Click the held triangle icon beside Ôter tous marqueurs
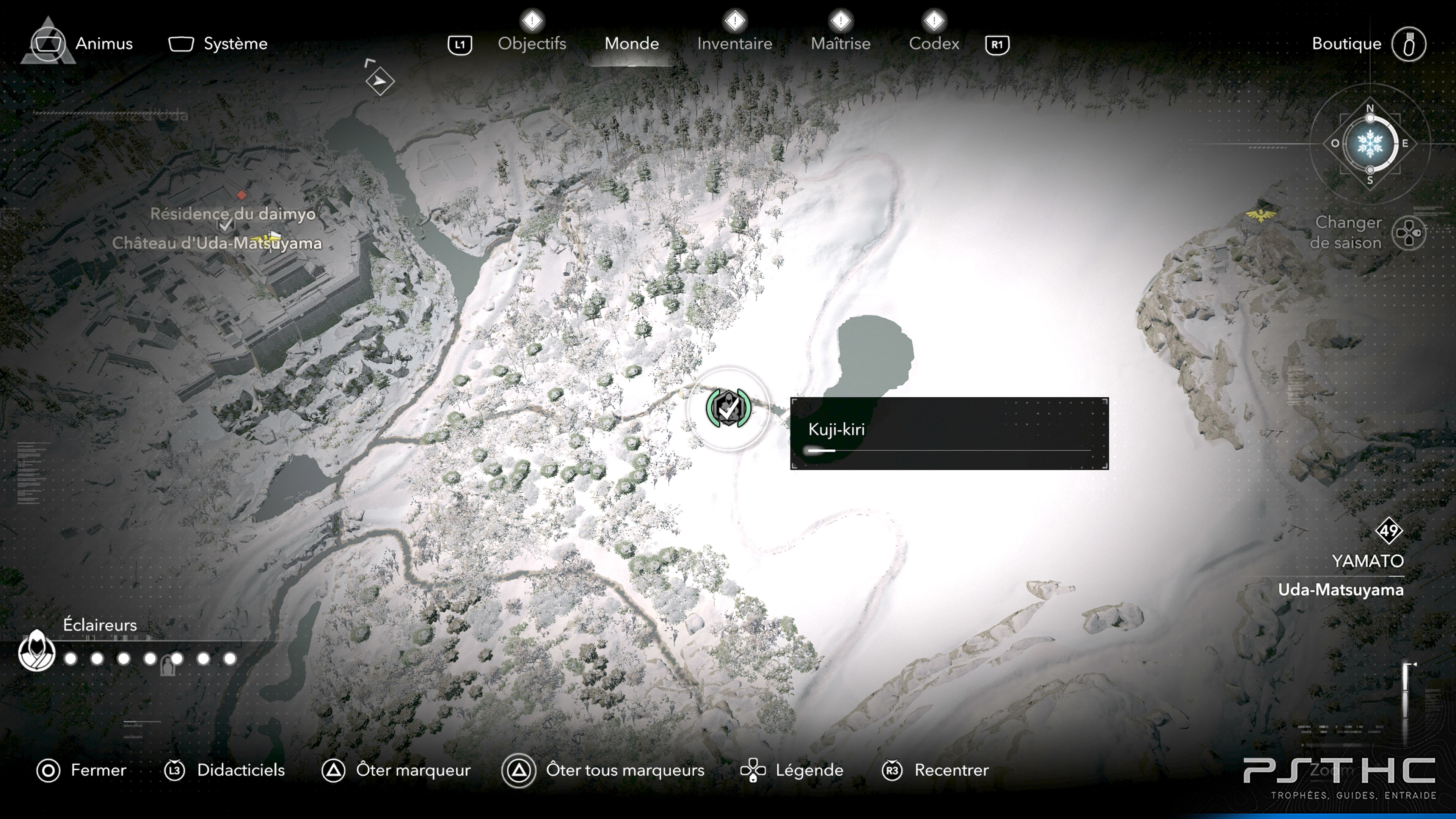The height and width of the screenshot is (819, 1456). pyautogui.click(x=518, y=771)
